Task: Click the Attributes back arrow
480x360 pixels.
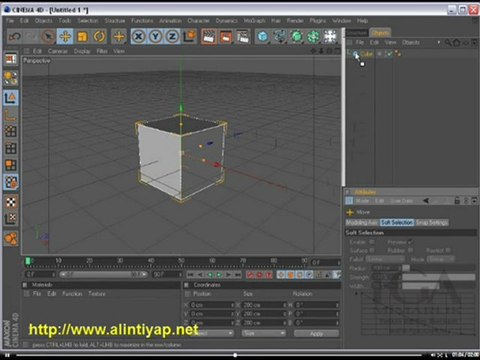Action: [x=426, y=201]
